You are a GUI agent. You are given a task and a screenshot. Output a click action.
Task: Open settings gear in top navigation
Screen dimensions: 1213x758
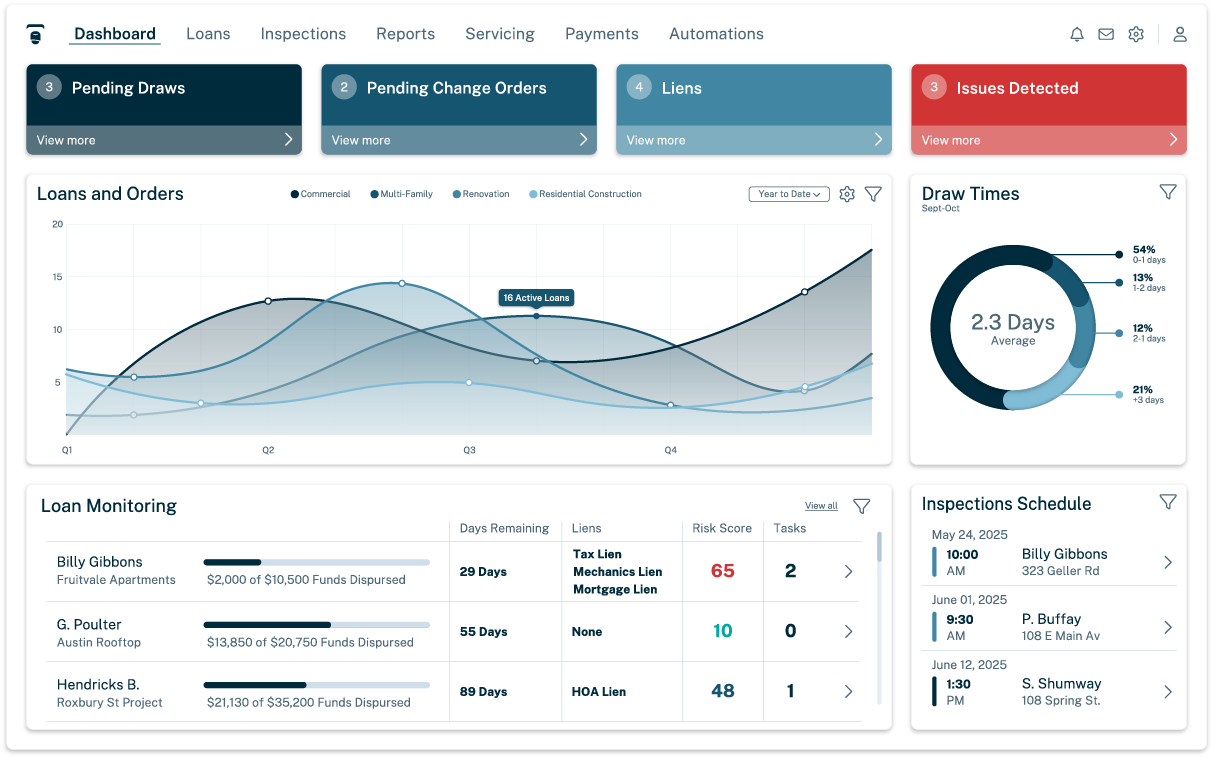(x=1136, y=34)
